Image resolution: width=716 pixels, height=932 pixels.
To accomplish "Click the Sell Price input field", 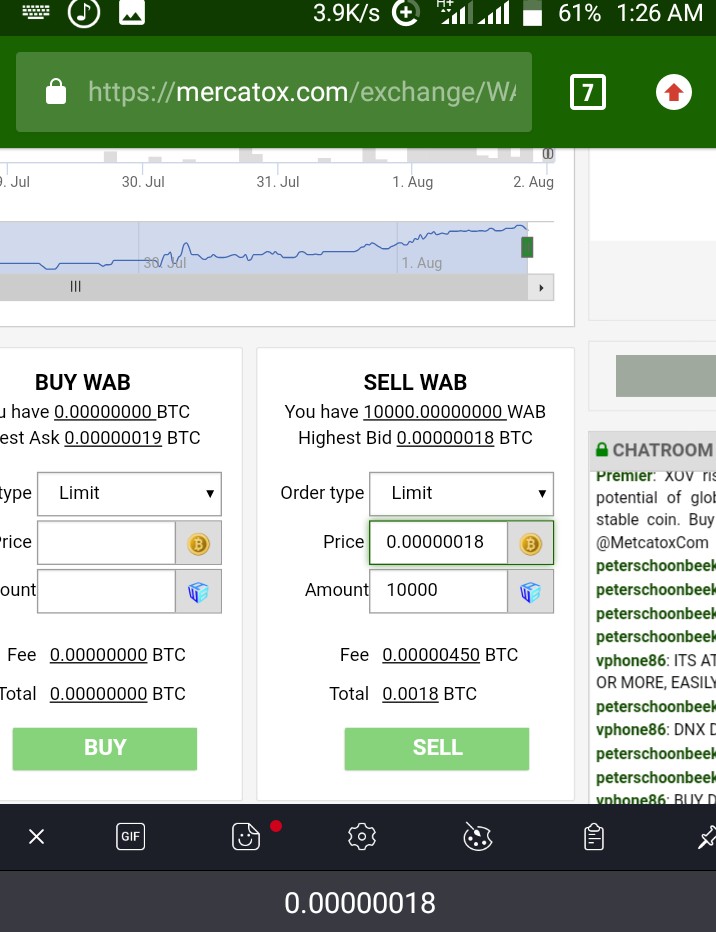I will (439, 543).
